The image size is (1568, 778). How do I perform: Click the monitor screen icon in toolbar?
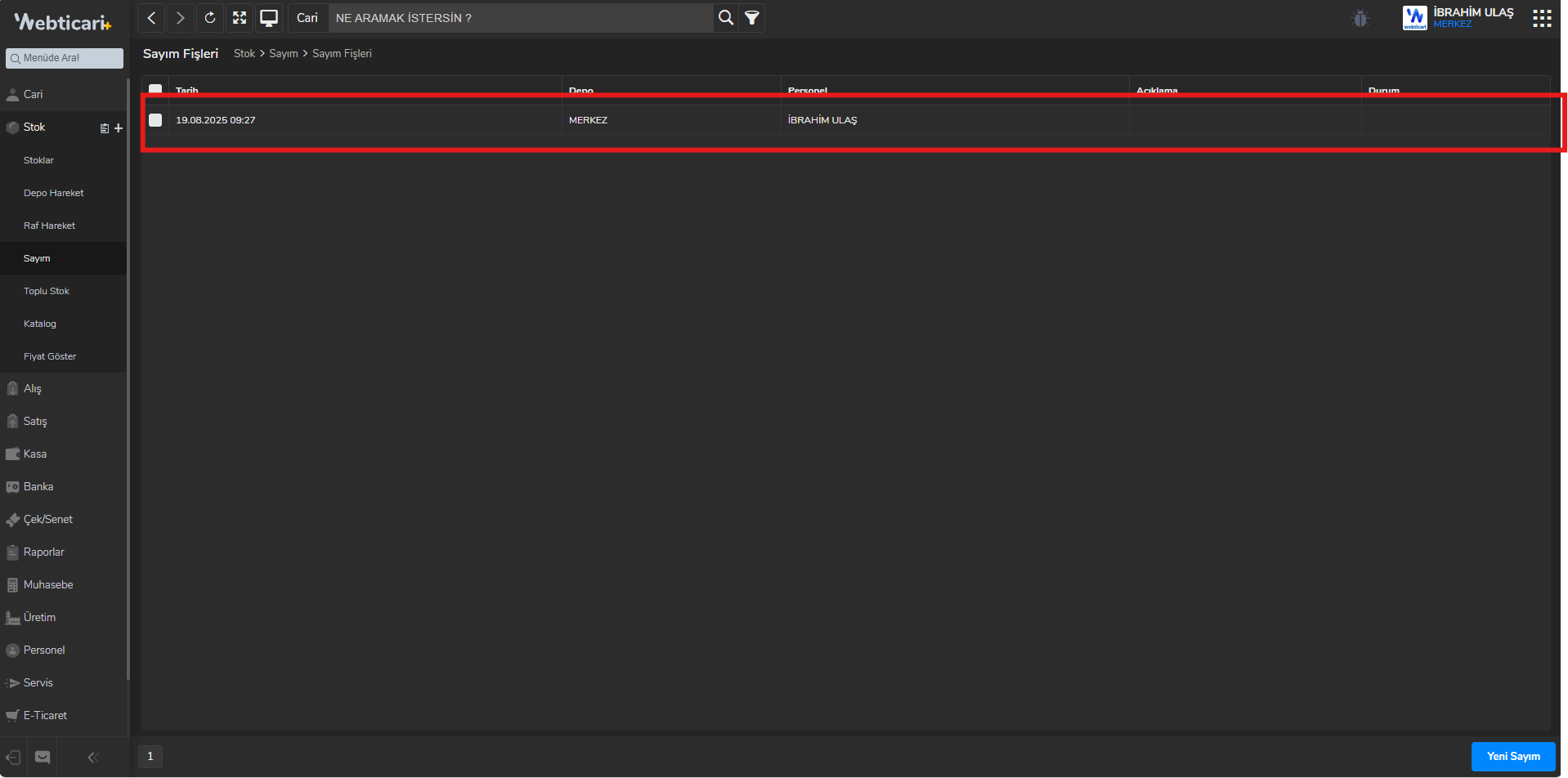pyautogui.click(x=269, y=18)
